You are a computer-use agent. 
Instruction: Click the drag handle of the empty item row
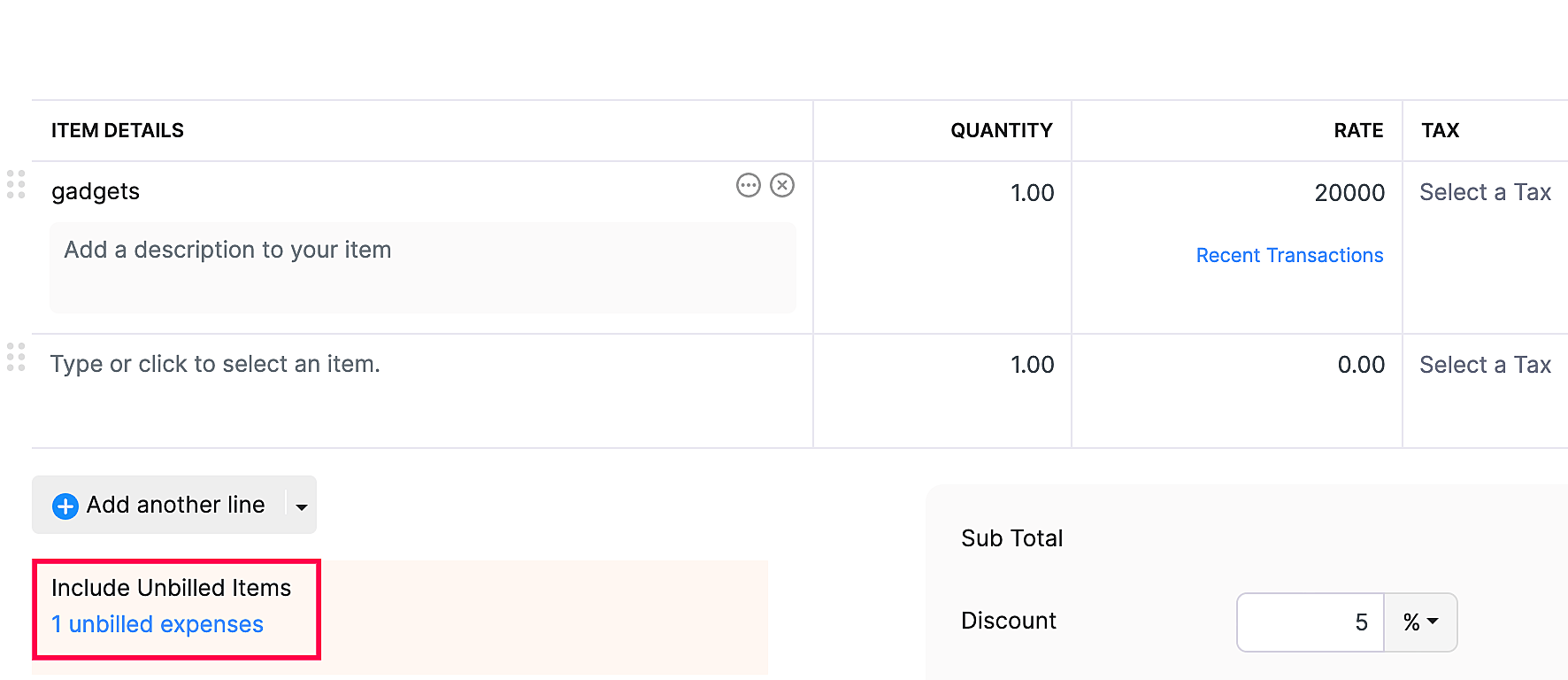click(15, 359)
